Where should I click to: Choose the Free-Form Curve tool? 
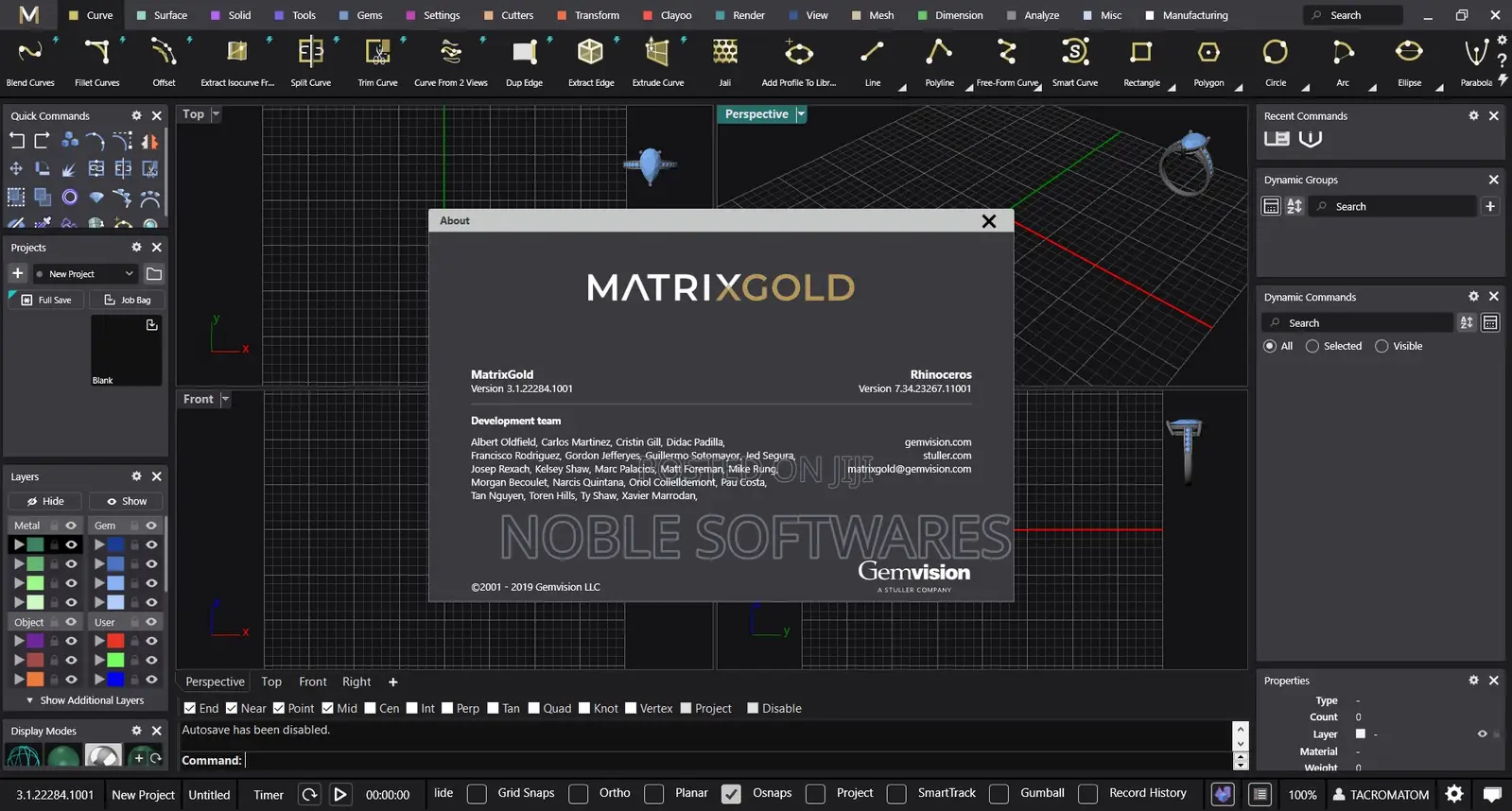tap(1007, 62)
